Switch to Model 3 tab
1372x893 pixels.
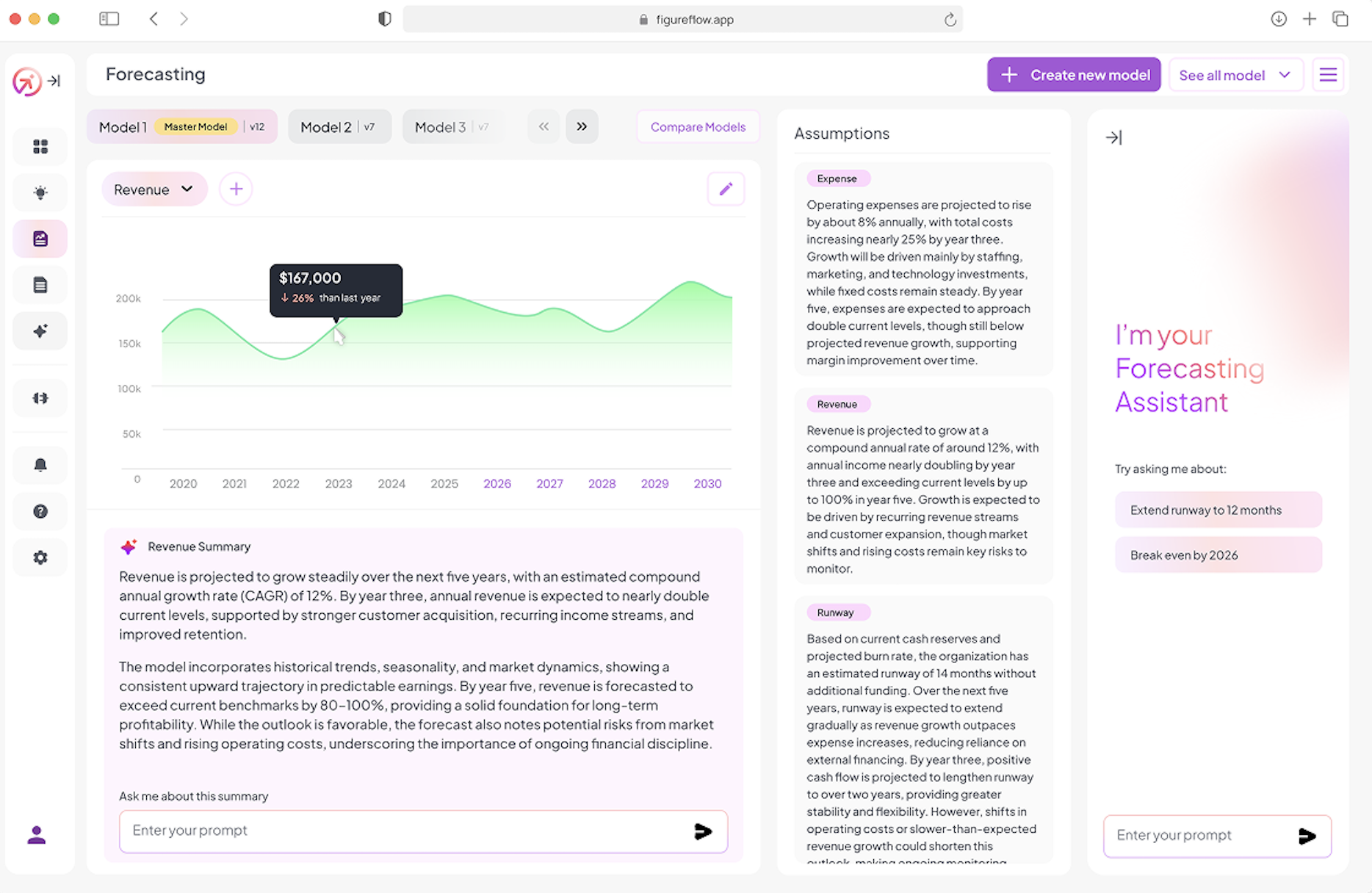(x=452, y=127)
